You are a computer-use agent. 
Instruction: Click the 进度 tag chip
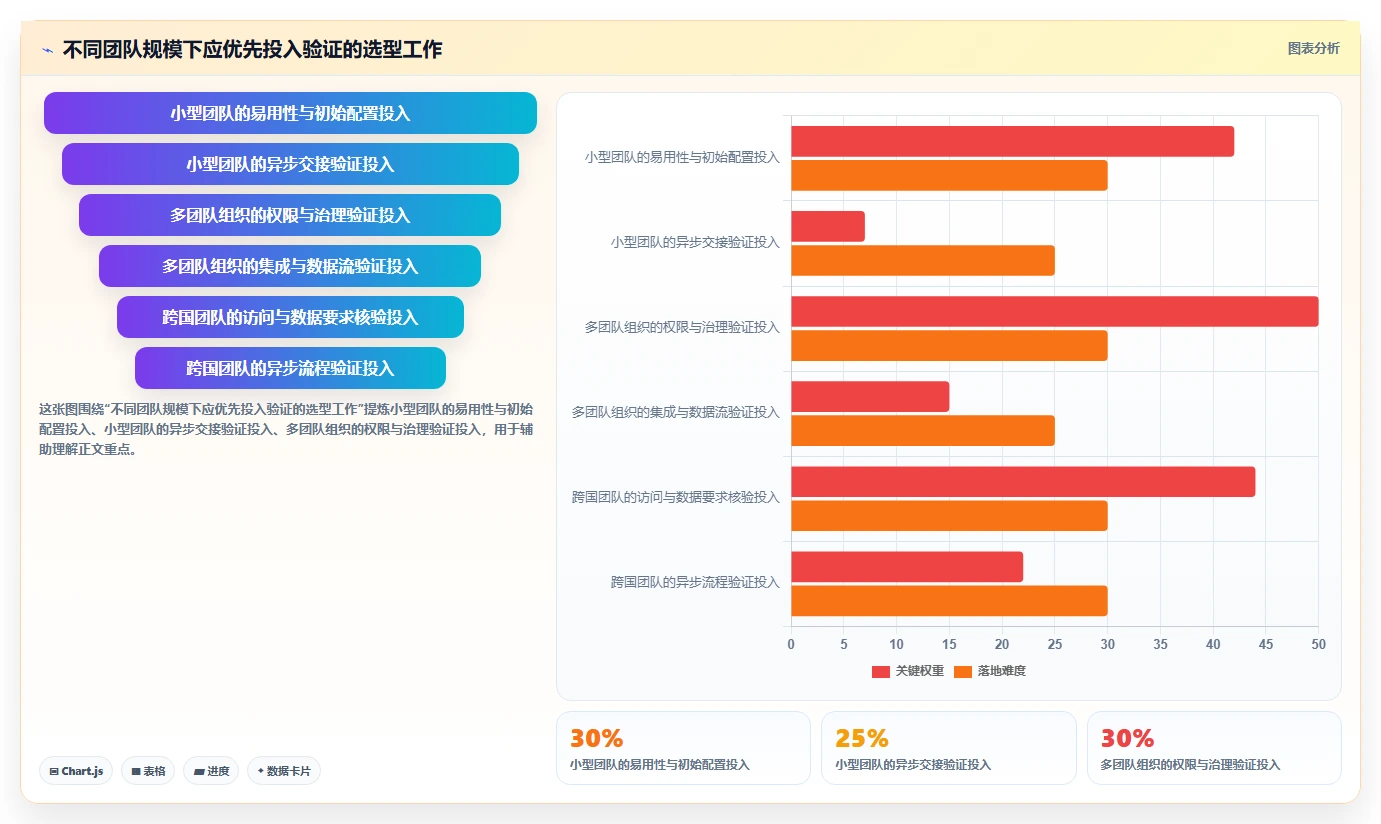tap(211, 771)
